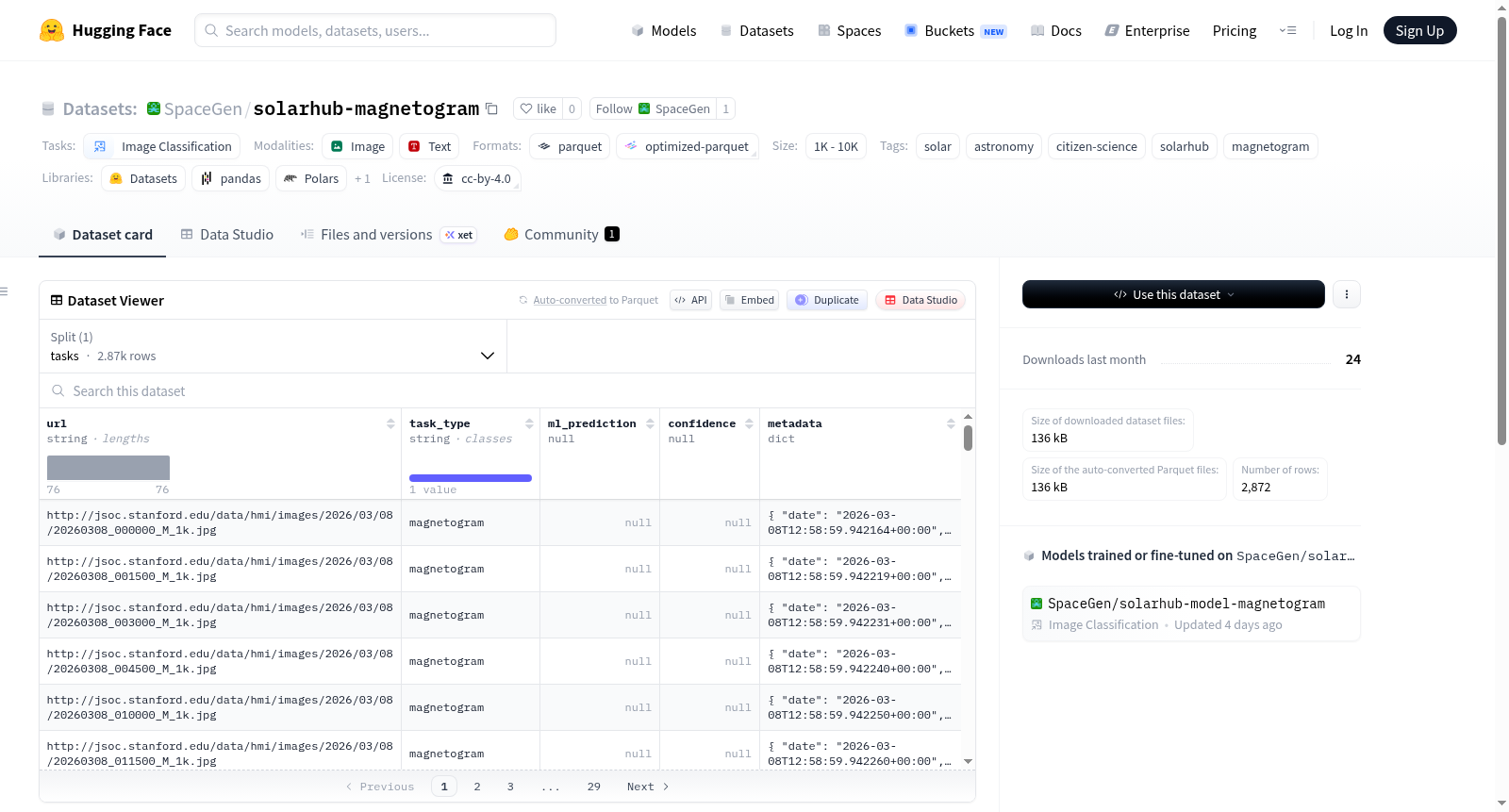Click the solarhub tag
This screenshot has width=1509, height=812.
[1185, 146]
